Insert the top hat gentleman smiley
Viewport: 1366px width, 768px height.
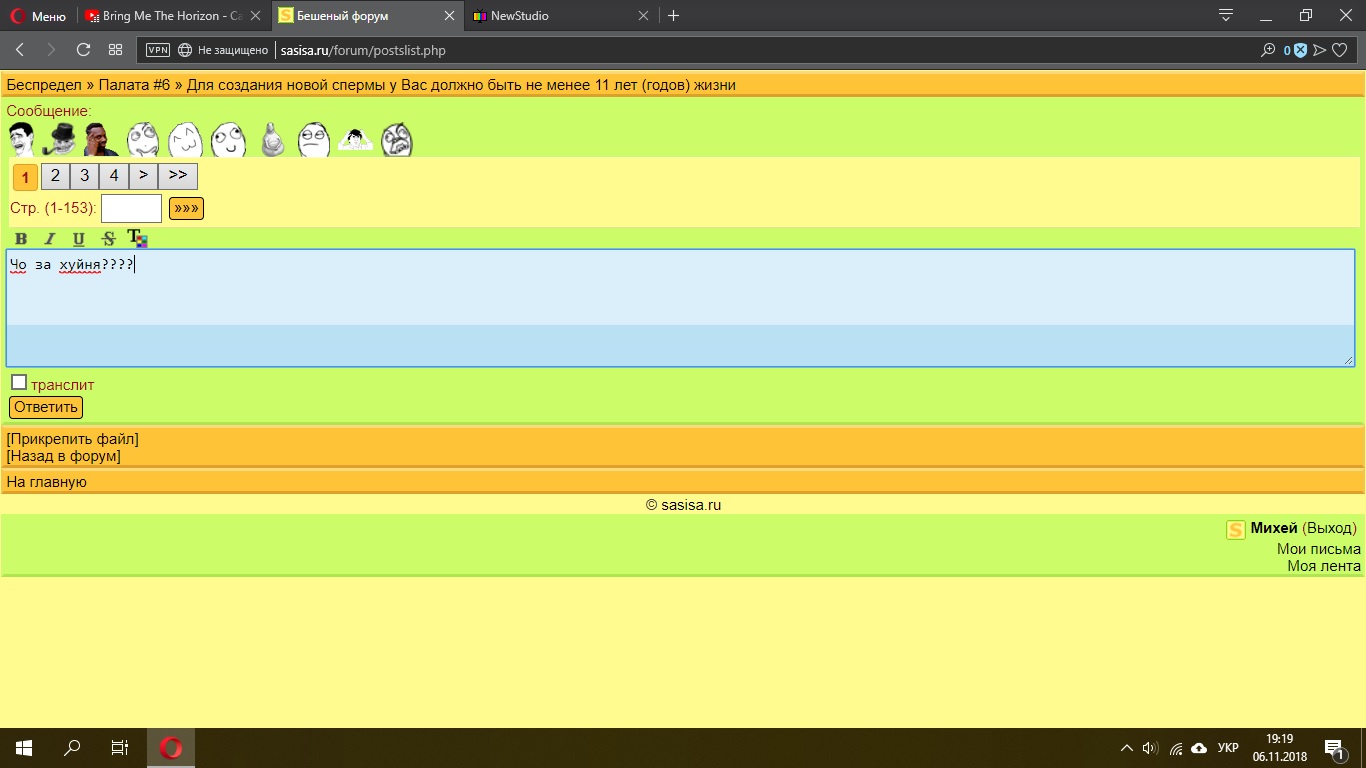coord(62,139)
